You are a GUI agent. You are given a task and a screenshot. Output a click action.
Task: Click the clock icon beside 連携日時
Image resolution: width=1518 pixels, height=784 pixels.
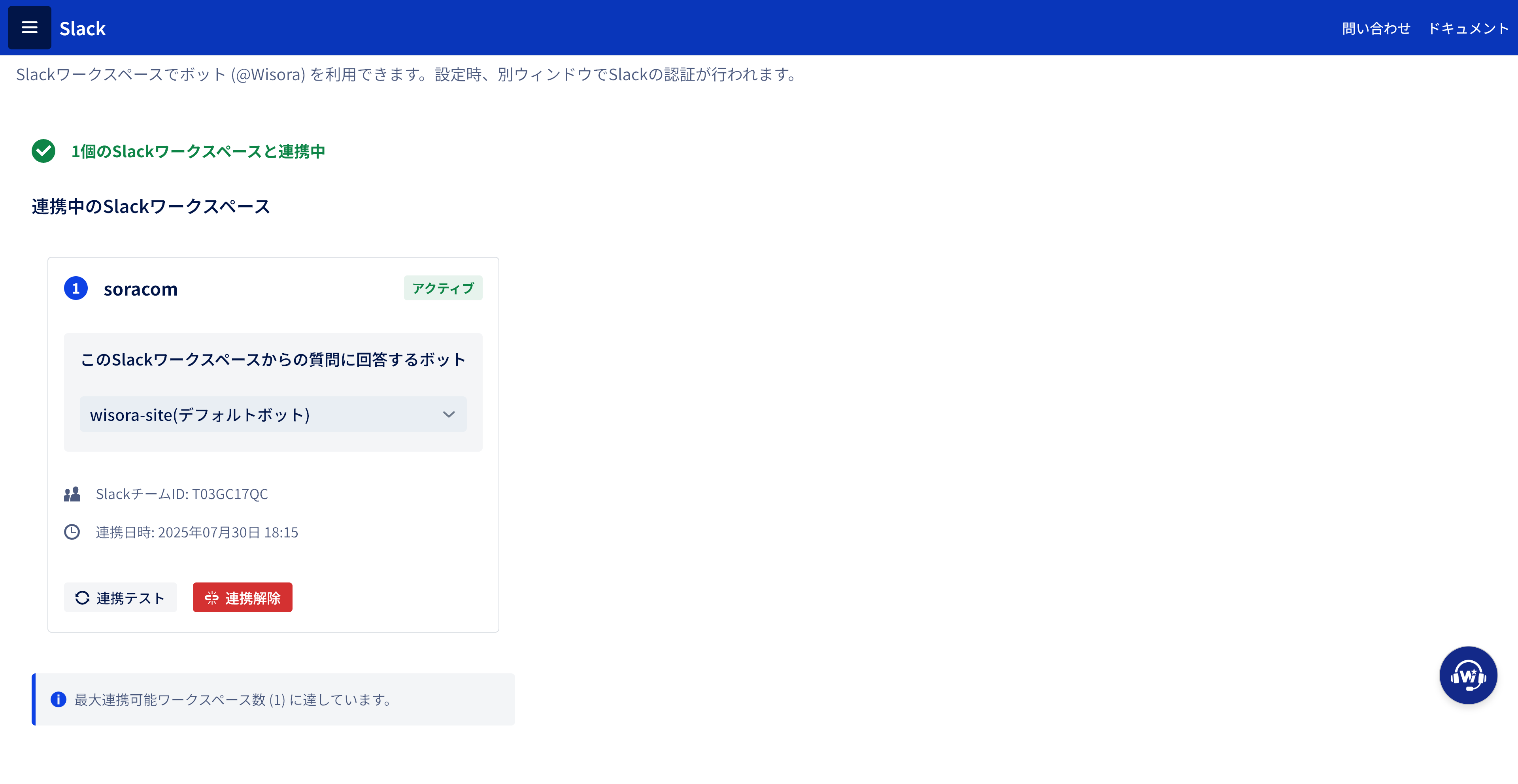point(72,533)
